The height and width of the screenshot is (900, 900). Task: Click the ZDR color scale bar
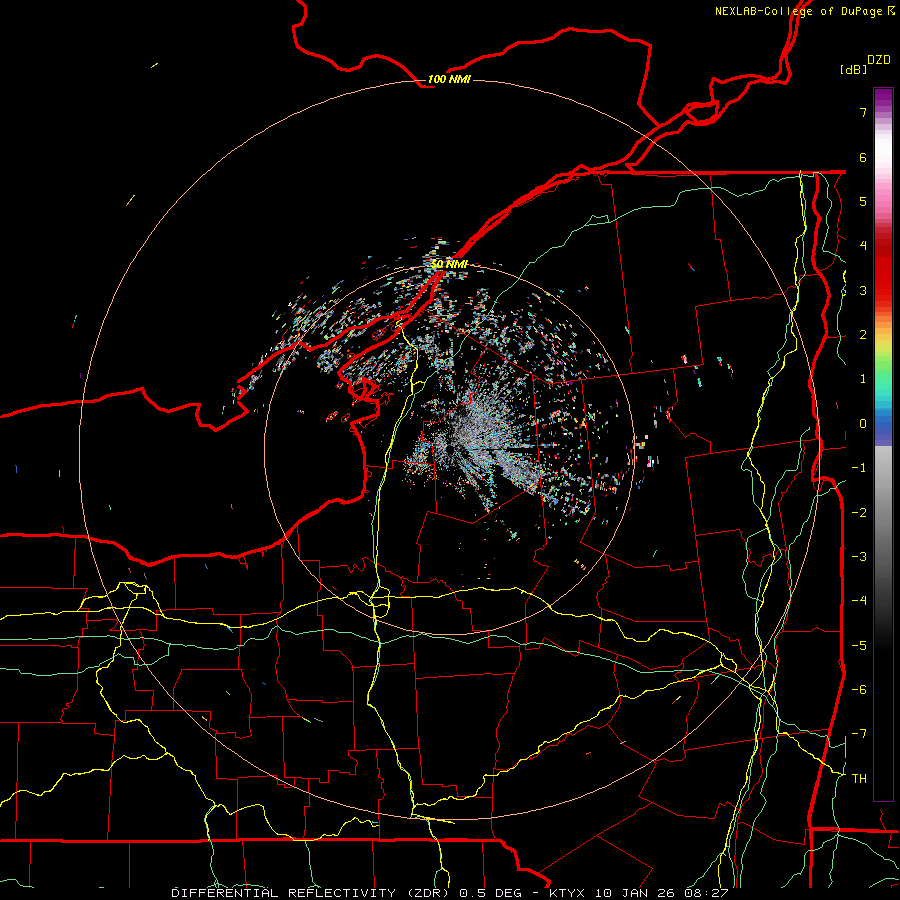[883, 444]
